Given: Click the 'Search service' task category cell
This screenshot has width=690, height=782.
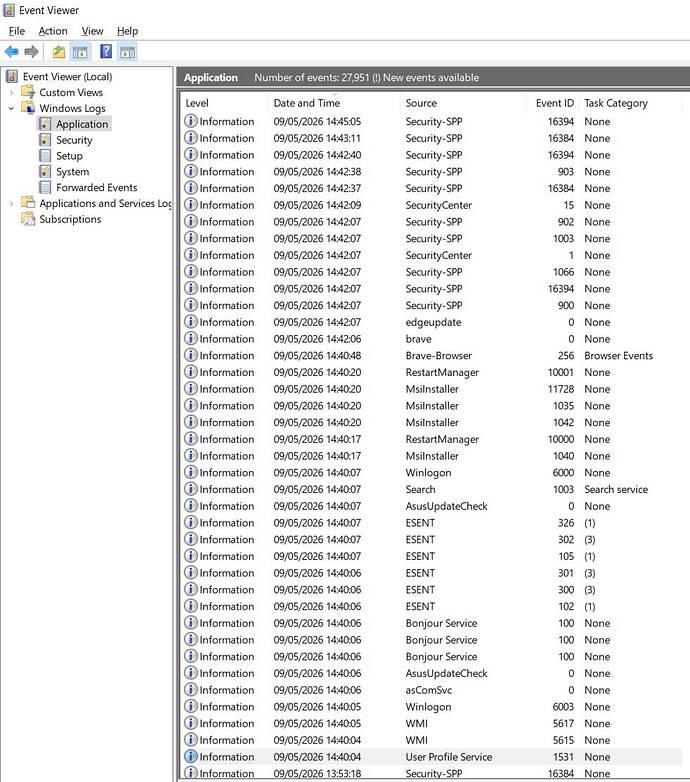Looking at the screenshot, I should [616, 489].
